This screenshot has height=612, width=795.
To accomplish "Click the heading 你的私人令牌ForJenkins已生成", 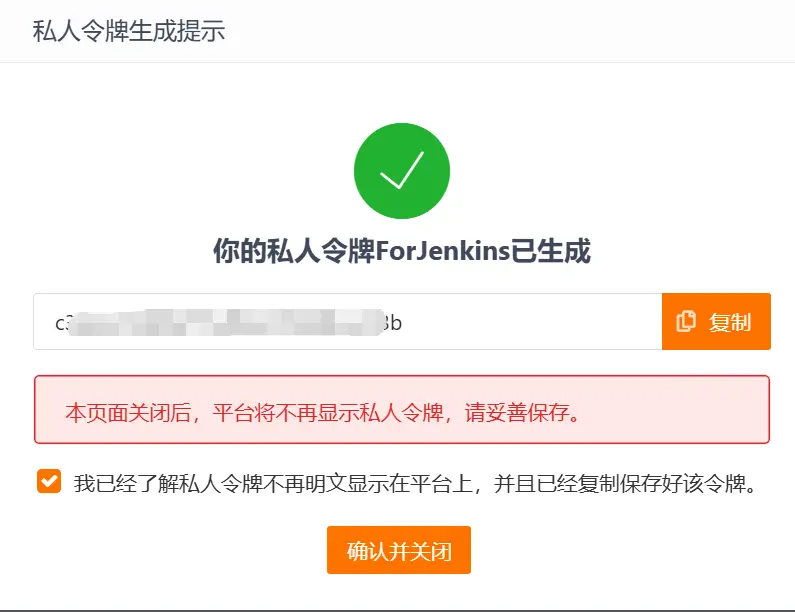I will point(402,250).
